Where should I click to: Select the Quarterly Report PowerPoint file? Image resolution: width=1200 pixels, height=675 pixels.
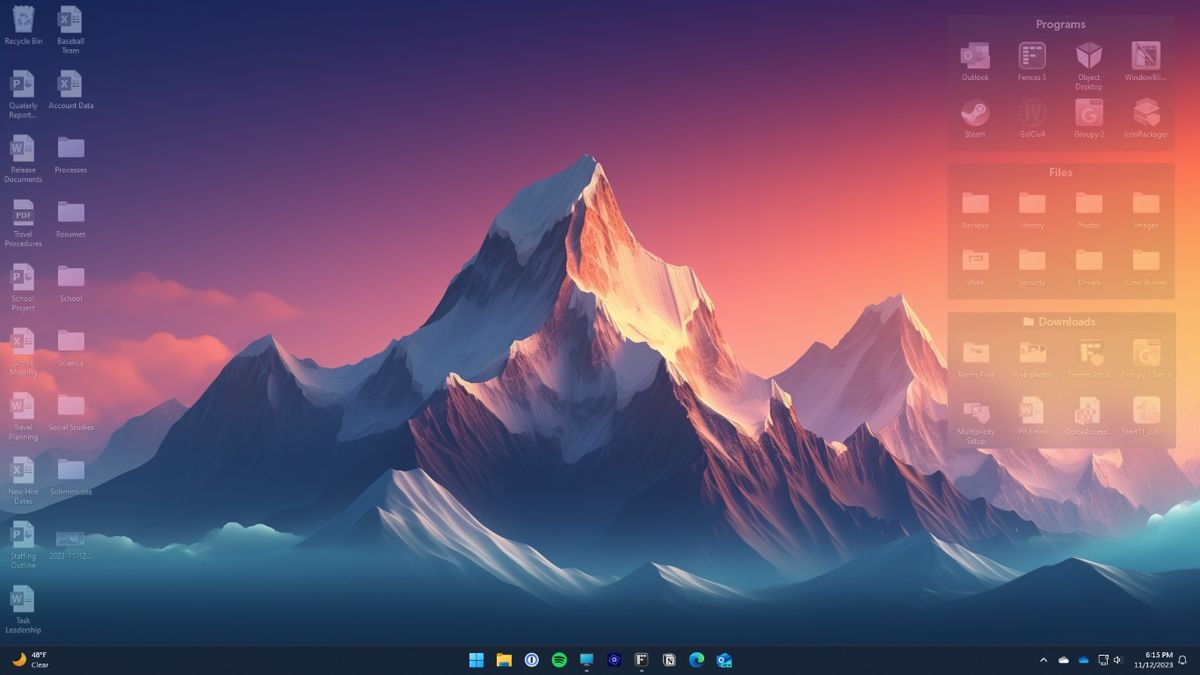(x=23, y=94)
